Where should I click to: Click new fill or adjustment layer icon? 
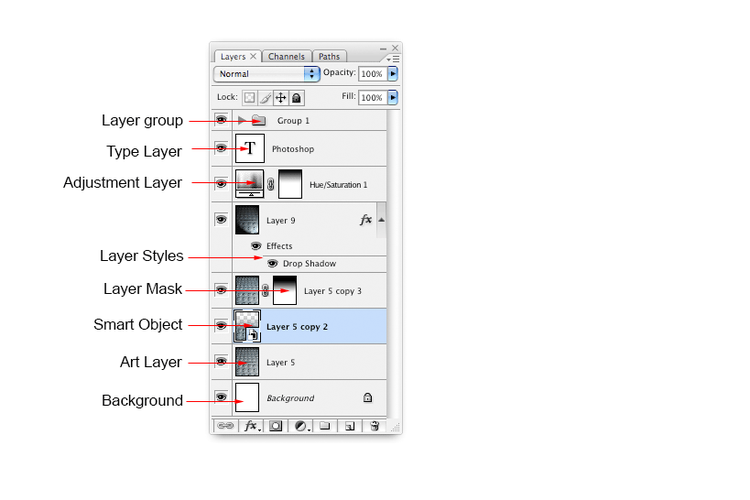tap(300, 425)
